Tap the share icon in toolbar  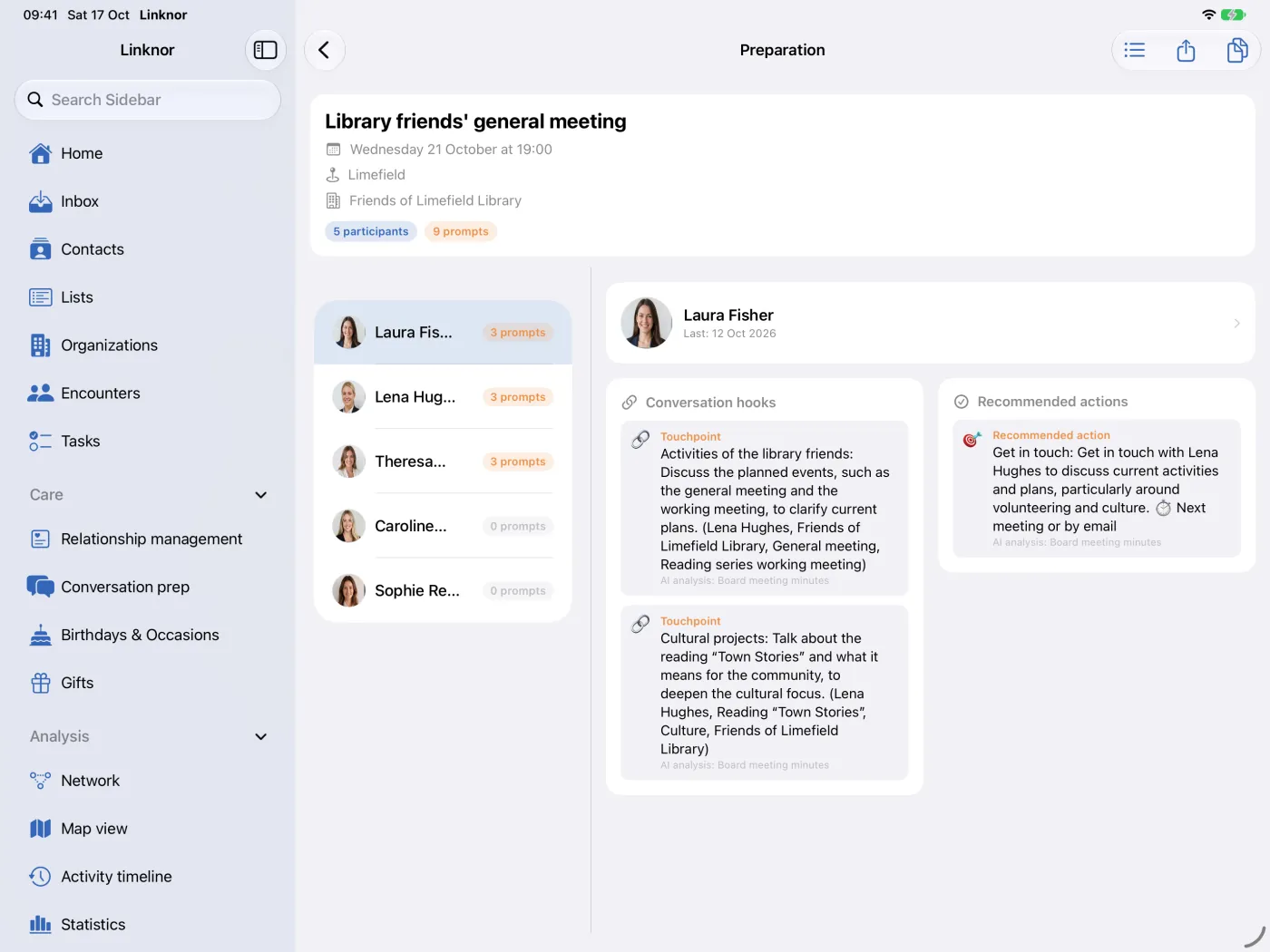coord(1186,50)
